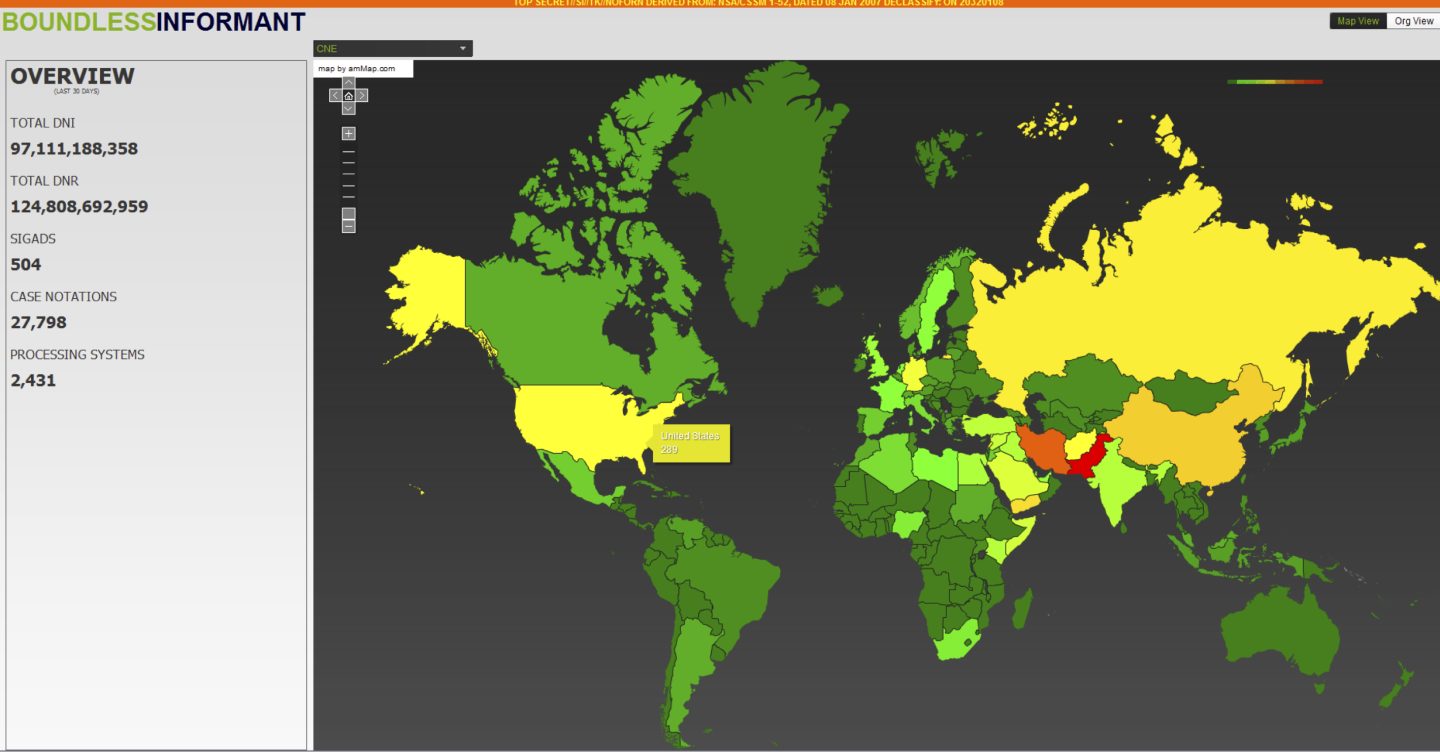The image size is (1440, 753).
Task: Click the zoom slider handle
Action: (x=348, y=213)
